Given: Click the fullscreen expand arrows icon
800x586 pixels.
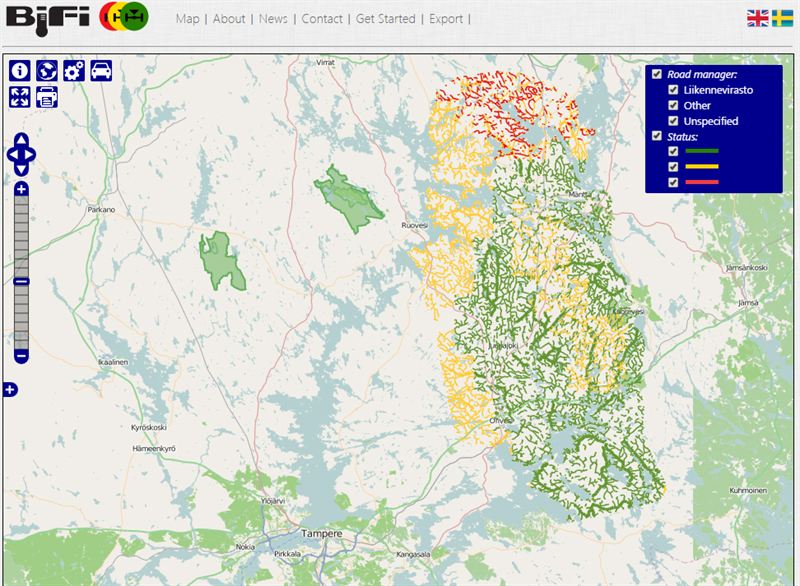Looking at the screenshot, I should pos(20,97).
